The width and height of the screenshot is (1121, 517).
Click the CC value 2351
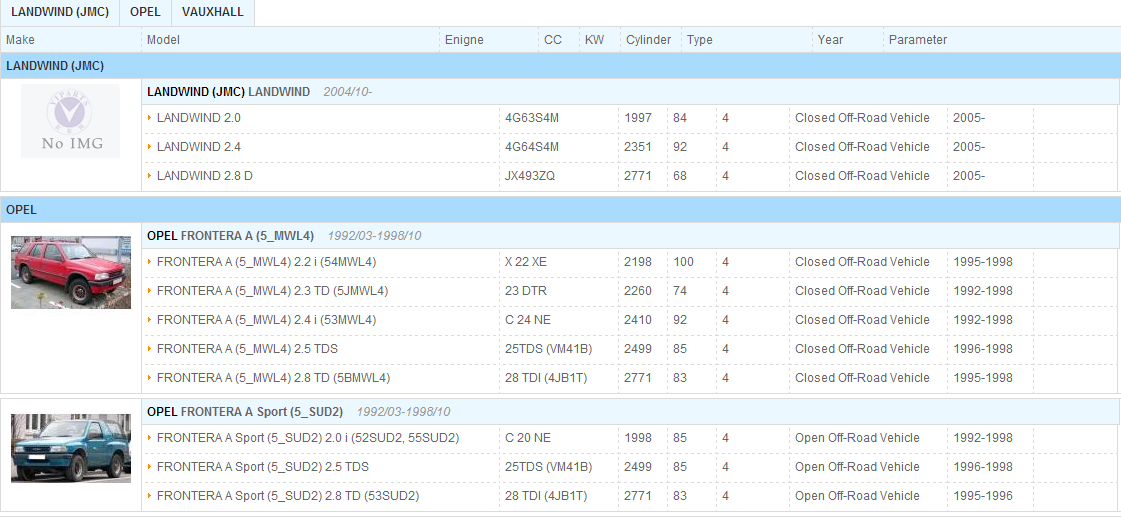click(638, 147)
